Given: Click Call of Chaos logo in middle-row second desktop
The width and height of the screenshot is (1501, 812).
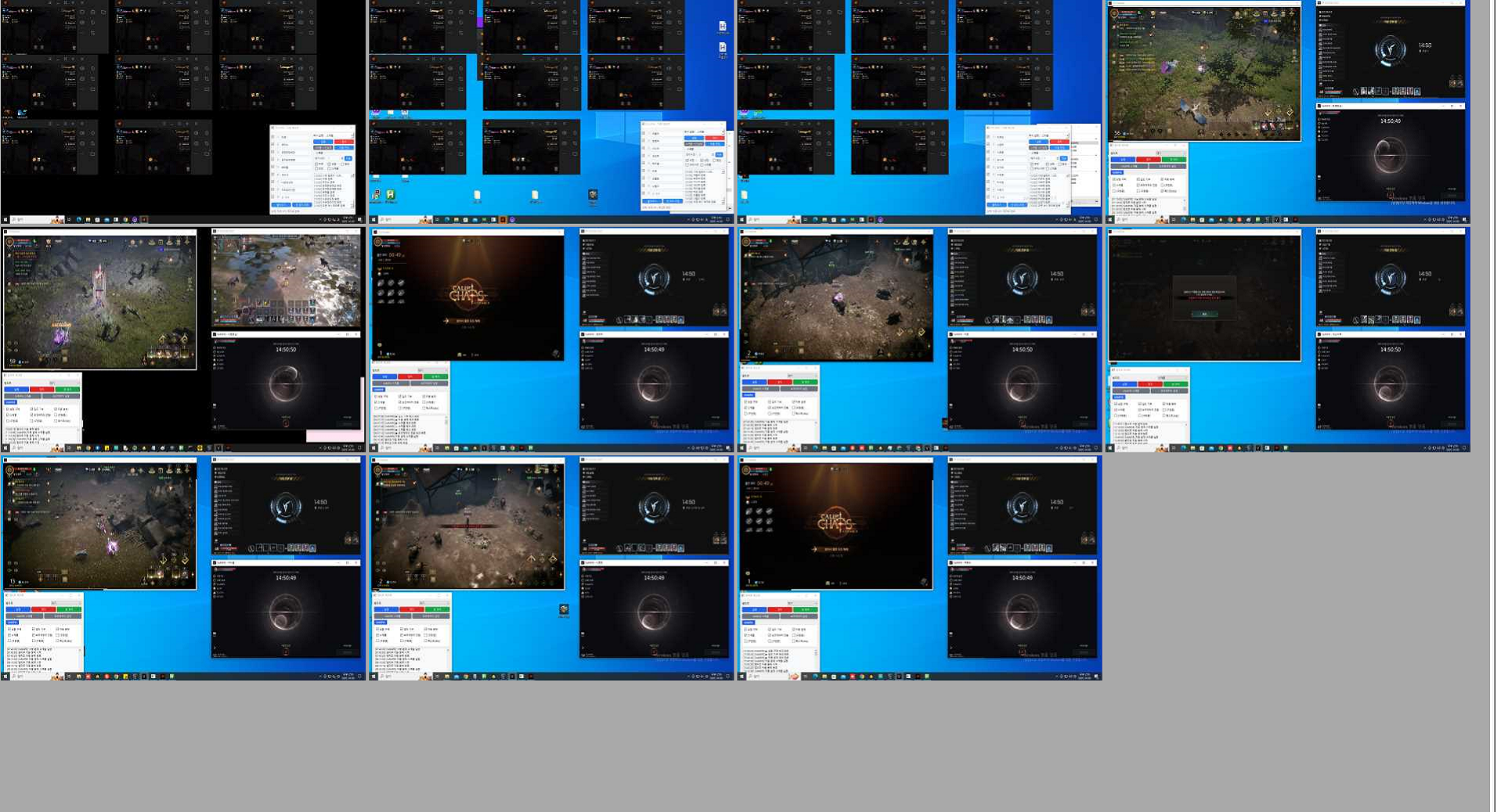Looking at the screenshot, I should tap(467, 295).
